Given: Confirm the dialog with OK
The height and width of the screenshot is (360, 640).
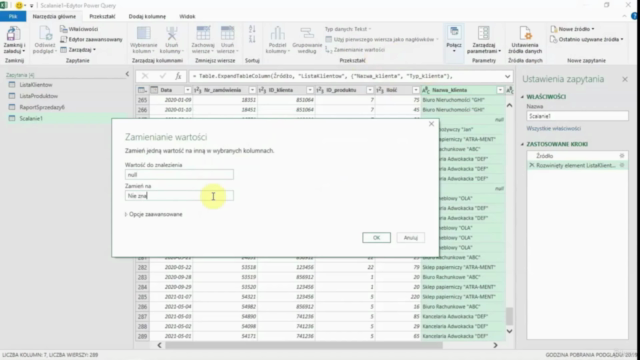Looking at the screenshot, I should tap(376, 238).
